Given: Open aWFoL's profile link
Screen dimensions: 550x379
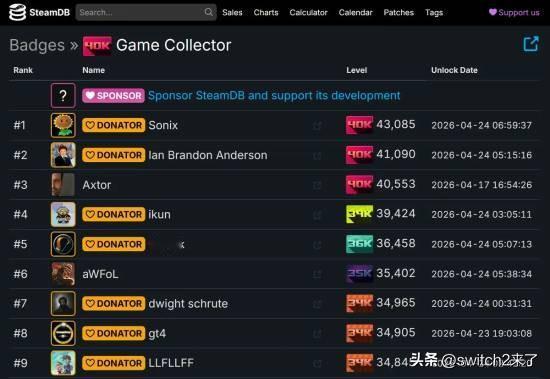Looking at the screenshot, I should 100,274.
